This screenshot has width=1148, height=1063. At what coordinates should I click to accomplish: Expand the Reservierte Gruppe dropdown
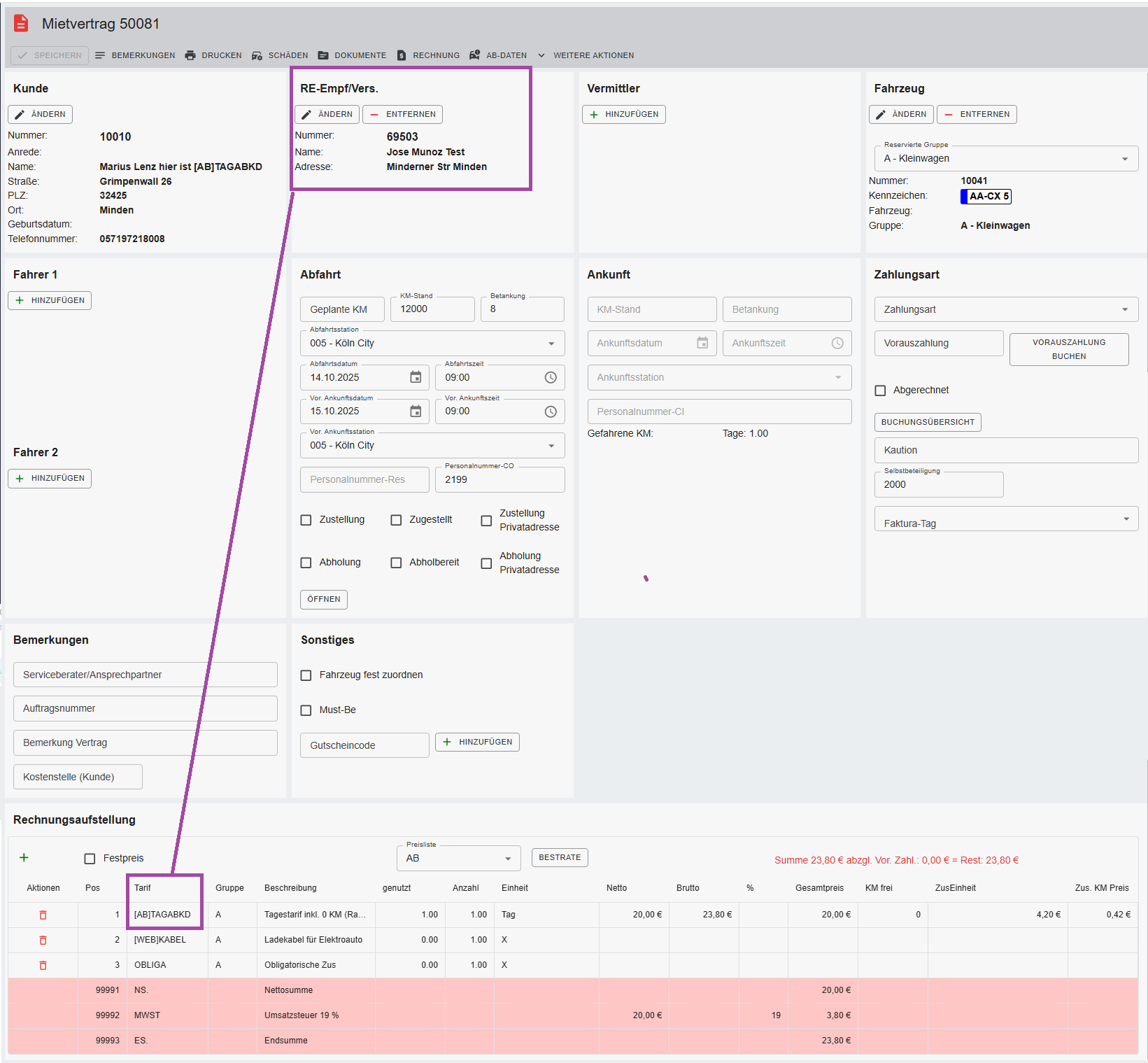click(x=1124, y=159)
